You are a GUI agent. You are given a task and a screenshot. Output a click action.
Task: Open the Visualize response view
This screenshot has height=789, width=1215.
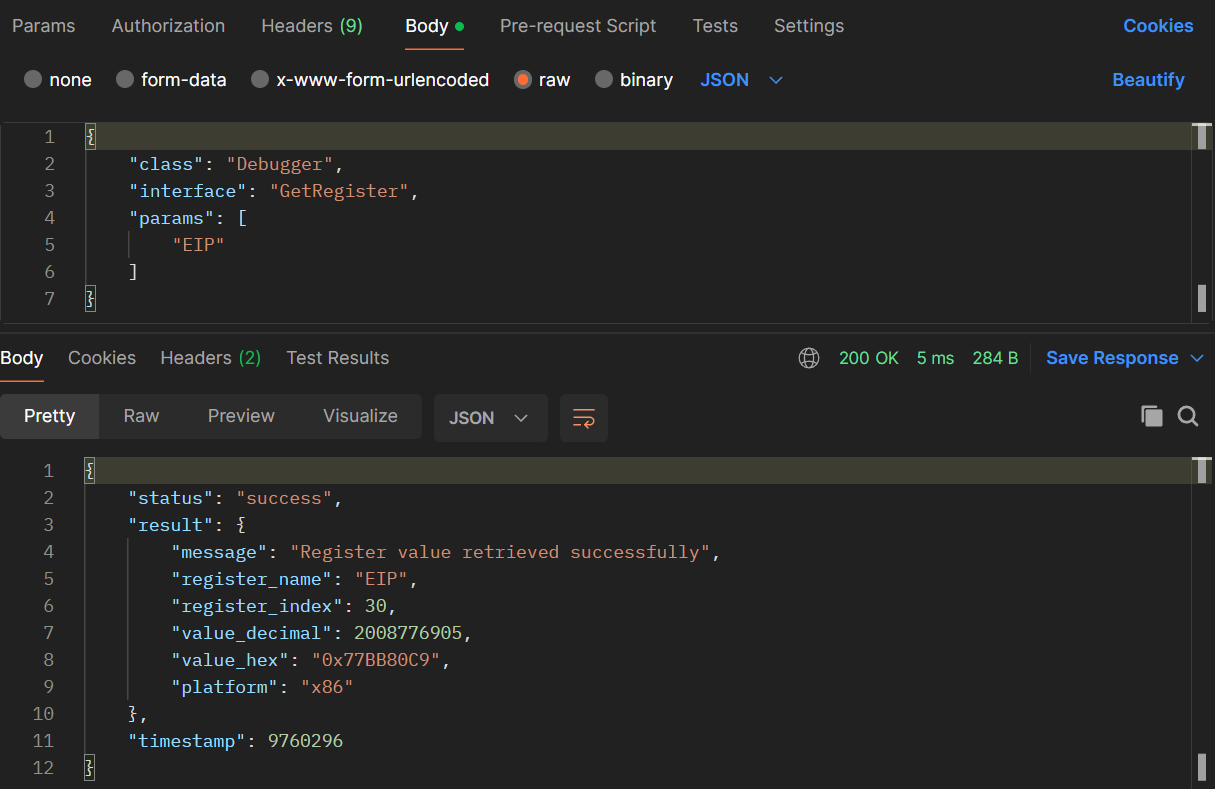pos(360,416)
